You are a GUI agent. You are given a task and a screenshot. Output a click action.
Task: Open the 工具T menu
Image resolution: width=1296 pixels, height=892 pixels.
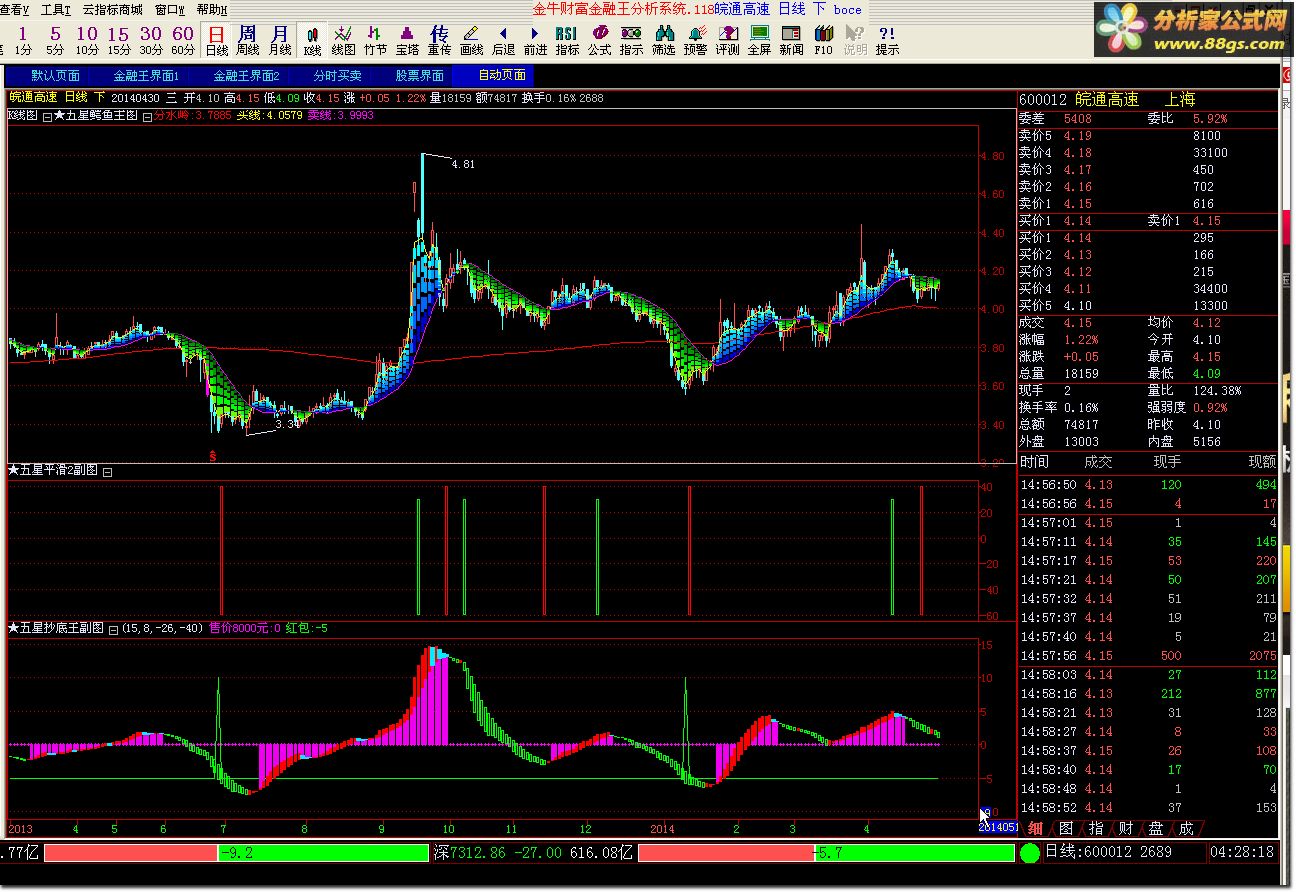(x=56, y=9)
